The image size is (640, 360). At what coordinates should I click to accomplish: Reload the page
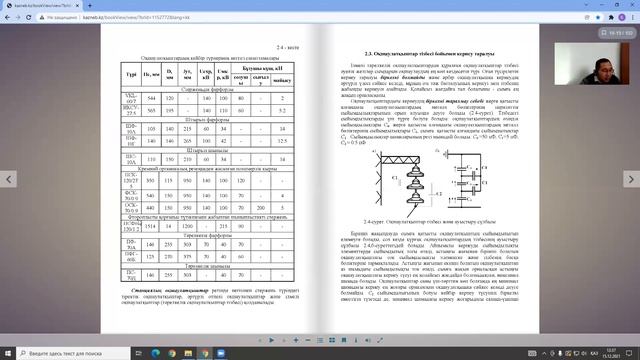point(29,18)
